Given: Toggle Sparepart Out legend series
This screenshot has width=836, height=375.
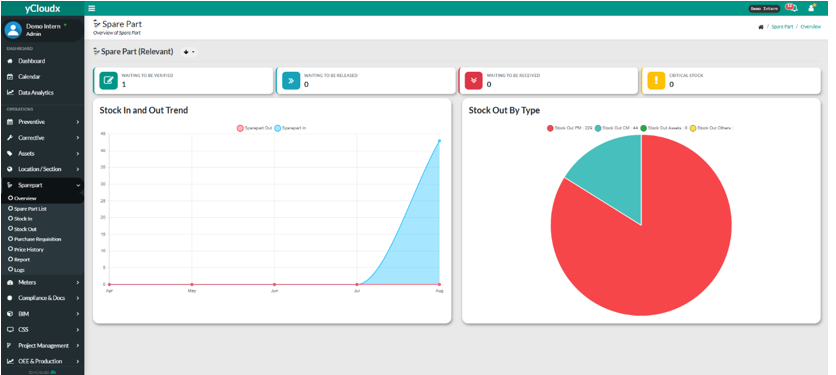Looking at the screenshot, I should tap(254, 128).
